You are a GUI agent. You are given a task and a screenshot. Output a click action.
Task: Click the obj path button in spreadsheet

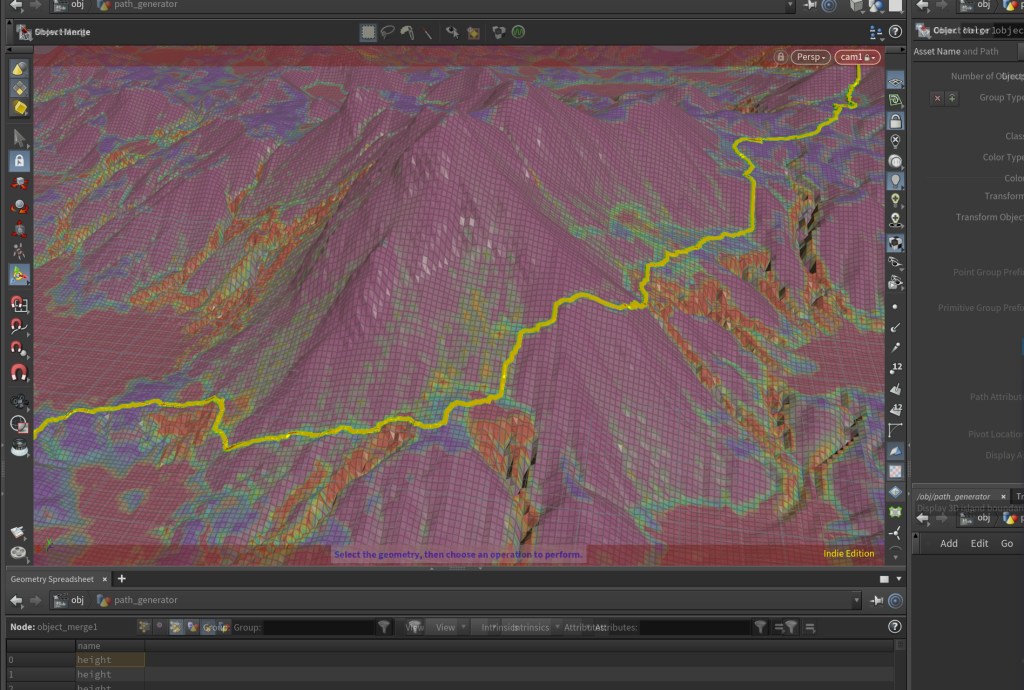click(x=69, y=600)
